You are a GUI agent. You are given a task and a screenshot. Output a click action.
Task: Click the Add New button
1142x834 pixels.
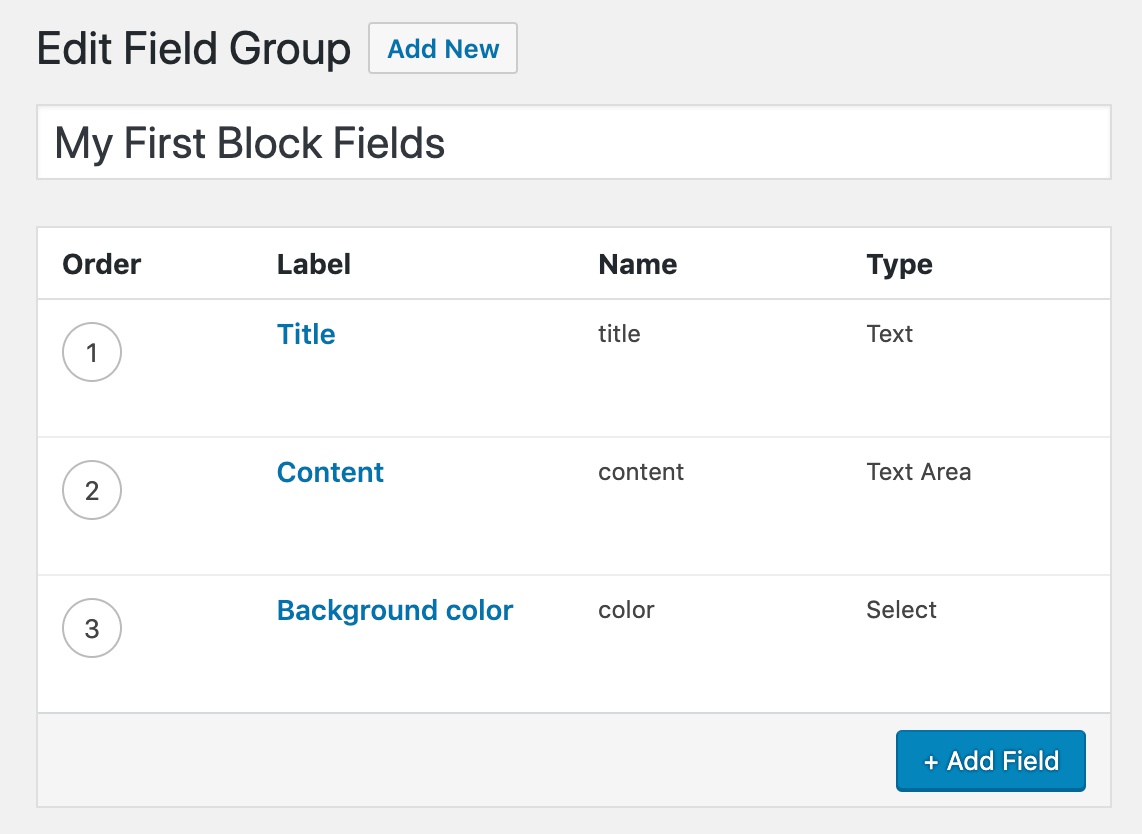(443, 48)
